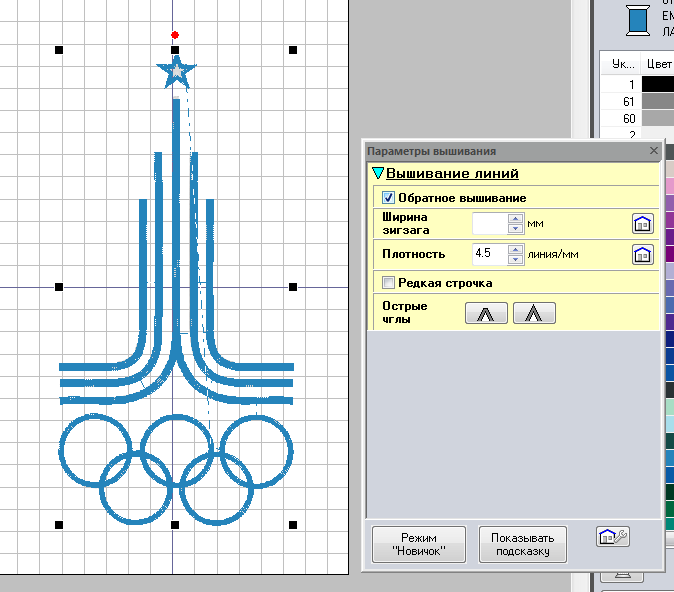The height and width of the screenshot is (592, 674).
Task: Reset density to default with home icon
Action: 642,254
